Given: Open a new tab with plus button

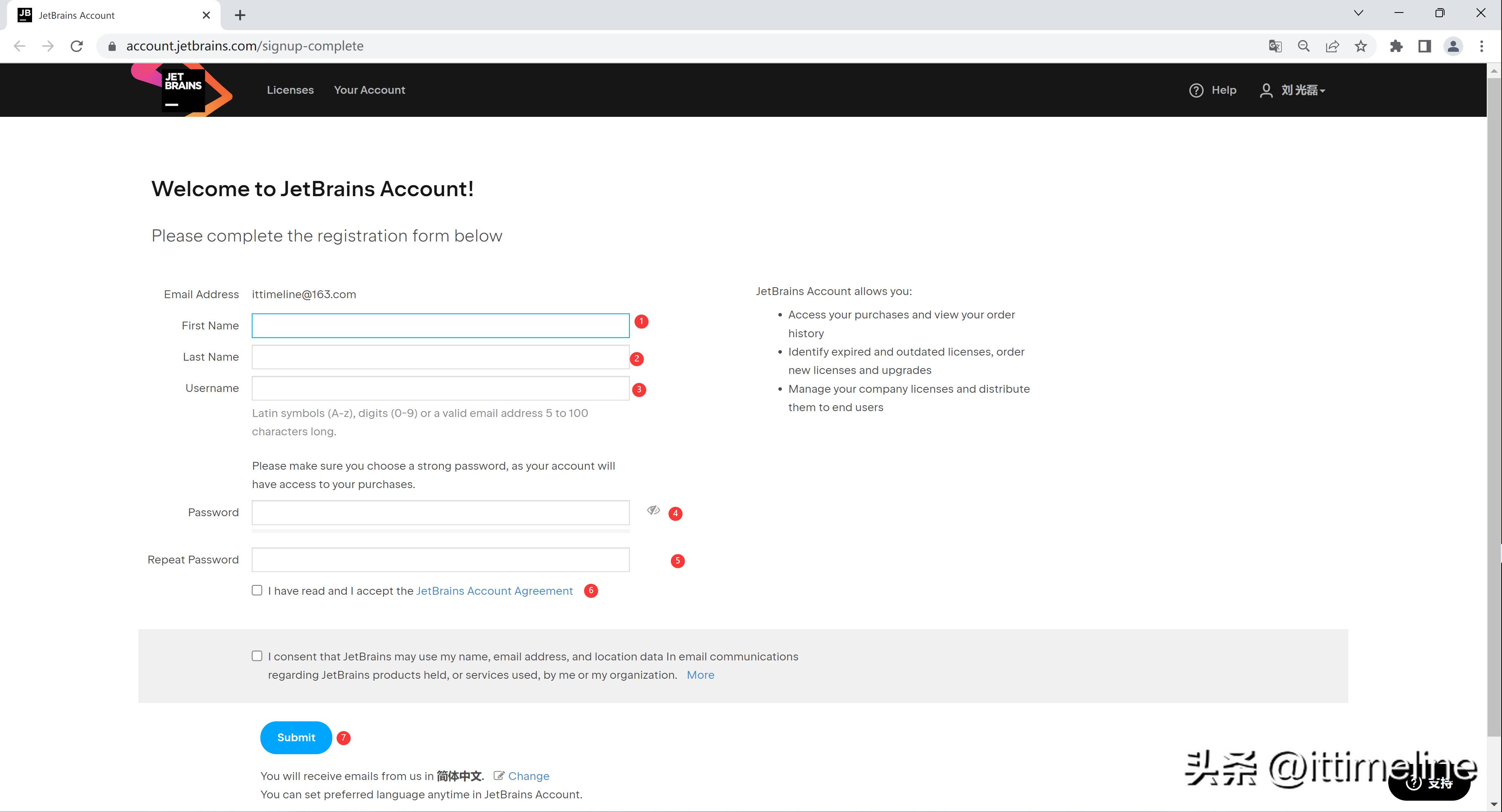Looking at the screenshot, I should click(240, 15).
